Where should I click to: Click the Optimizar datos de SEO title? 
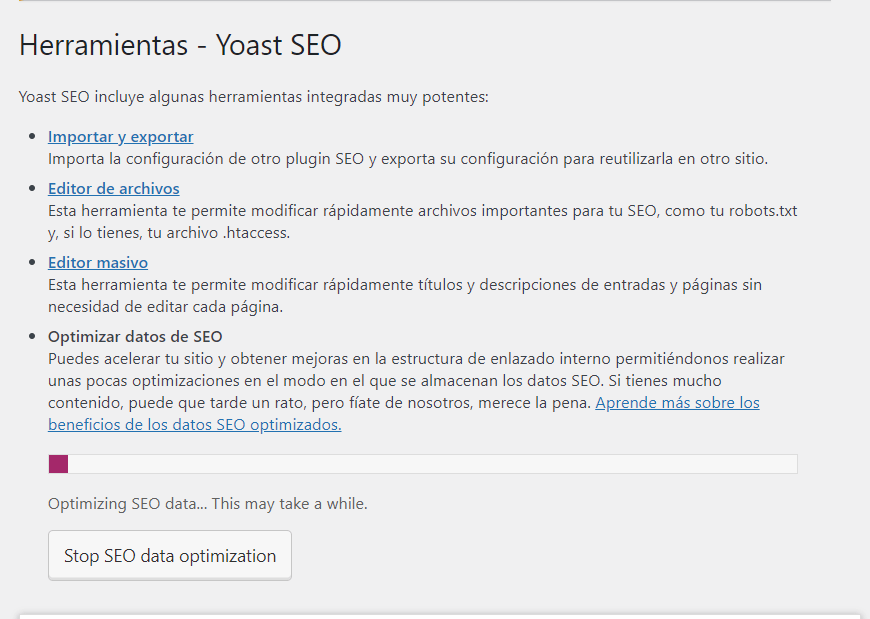pyautogui.click(x=135, y=337)
